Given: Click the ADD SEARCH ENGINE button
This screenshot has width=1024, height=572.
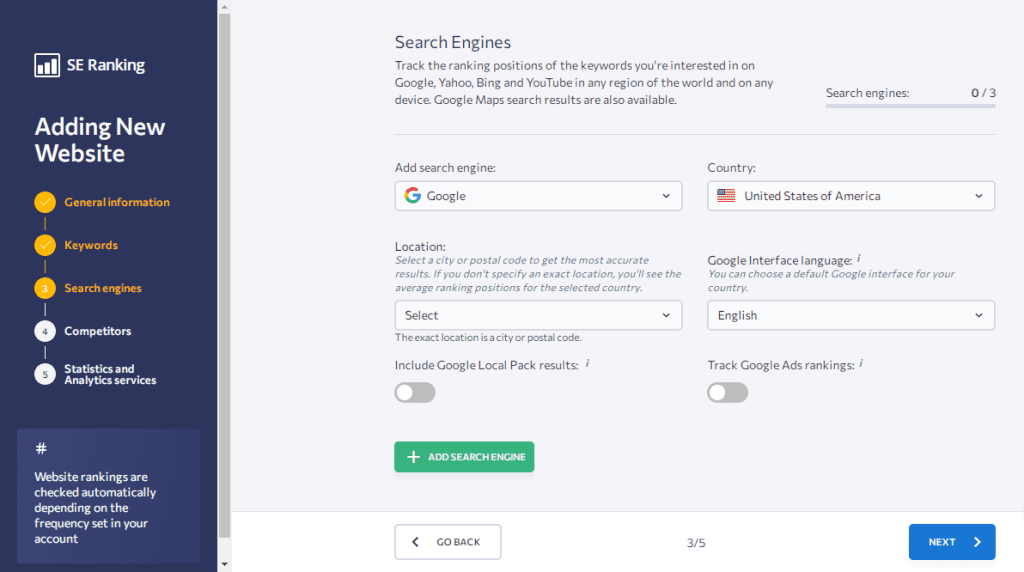Looking at the screenshot, I should [464, 457].
